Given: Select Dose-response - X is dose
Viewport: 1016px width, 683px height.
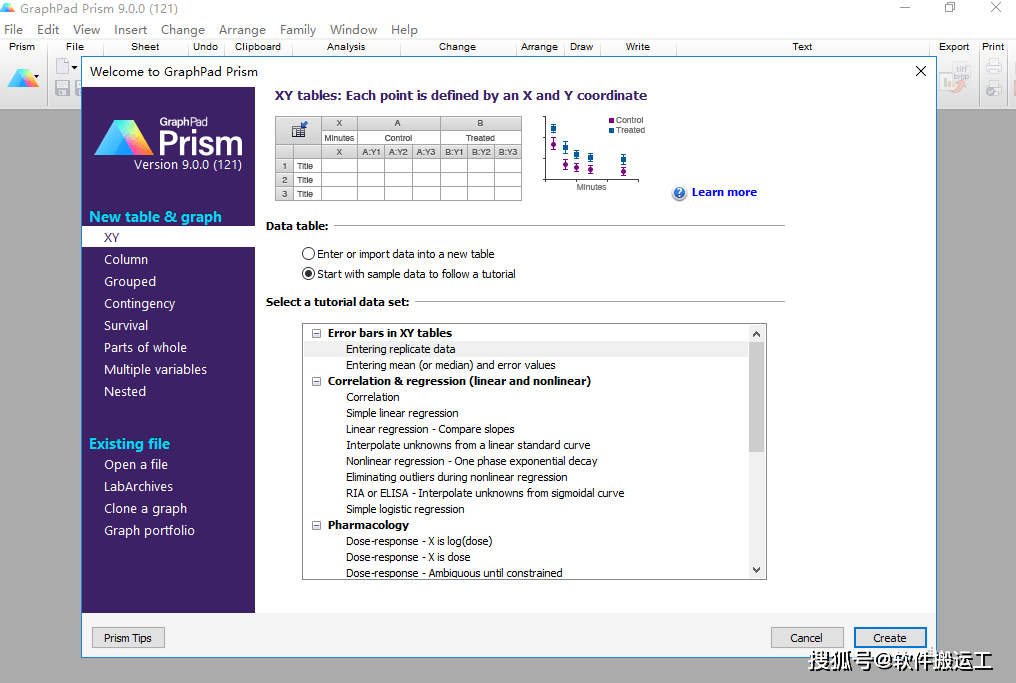Looking at the screenshot, I should pos(408,557).
